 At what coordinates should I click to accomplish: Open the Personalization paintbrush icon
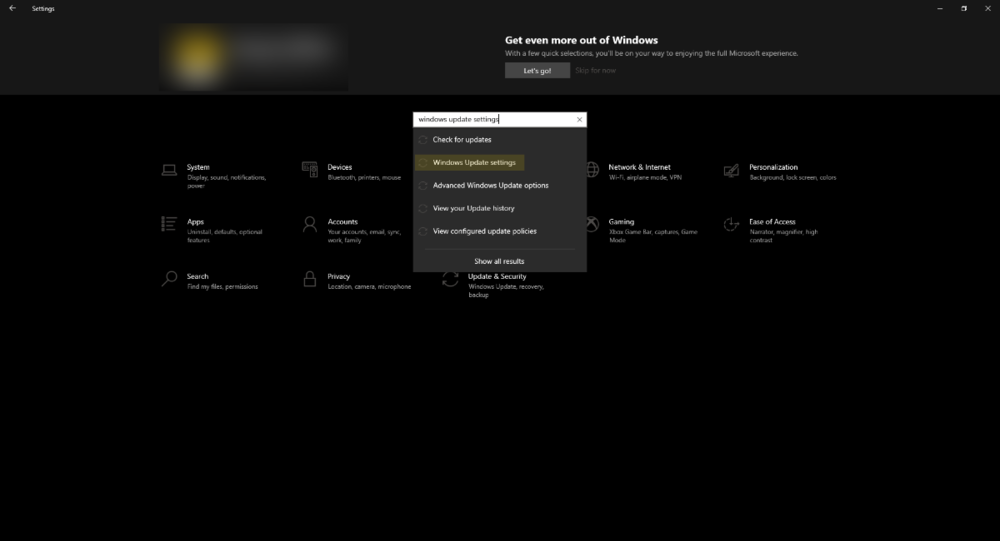(732, 171)
